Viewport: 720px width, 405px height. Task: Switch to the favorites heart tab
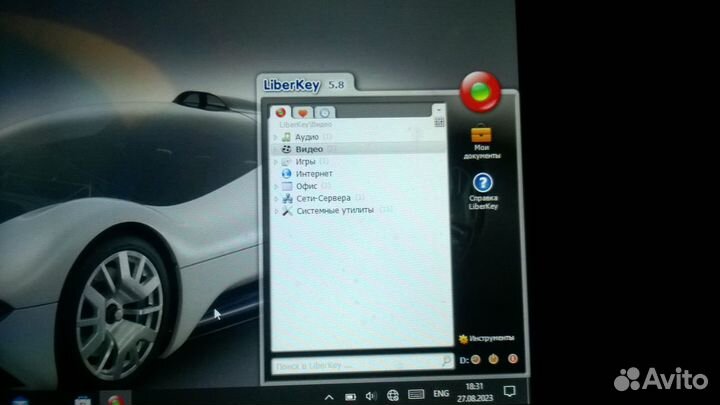pyautogui.click(x=302, y=112)
